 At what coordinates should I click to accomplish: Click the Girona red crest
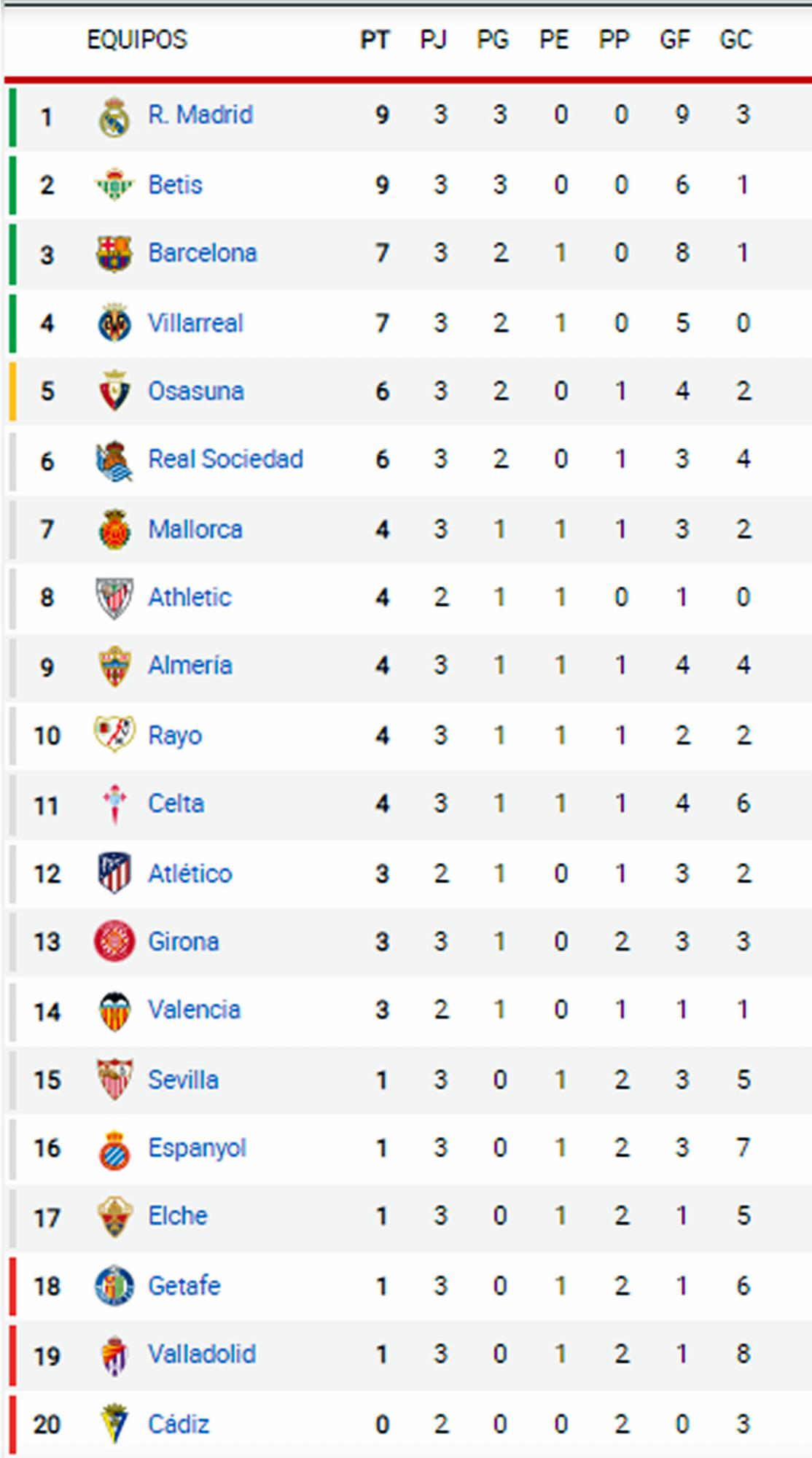pos(114,941)
